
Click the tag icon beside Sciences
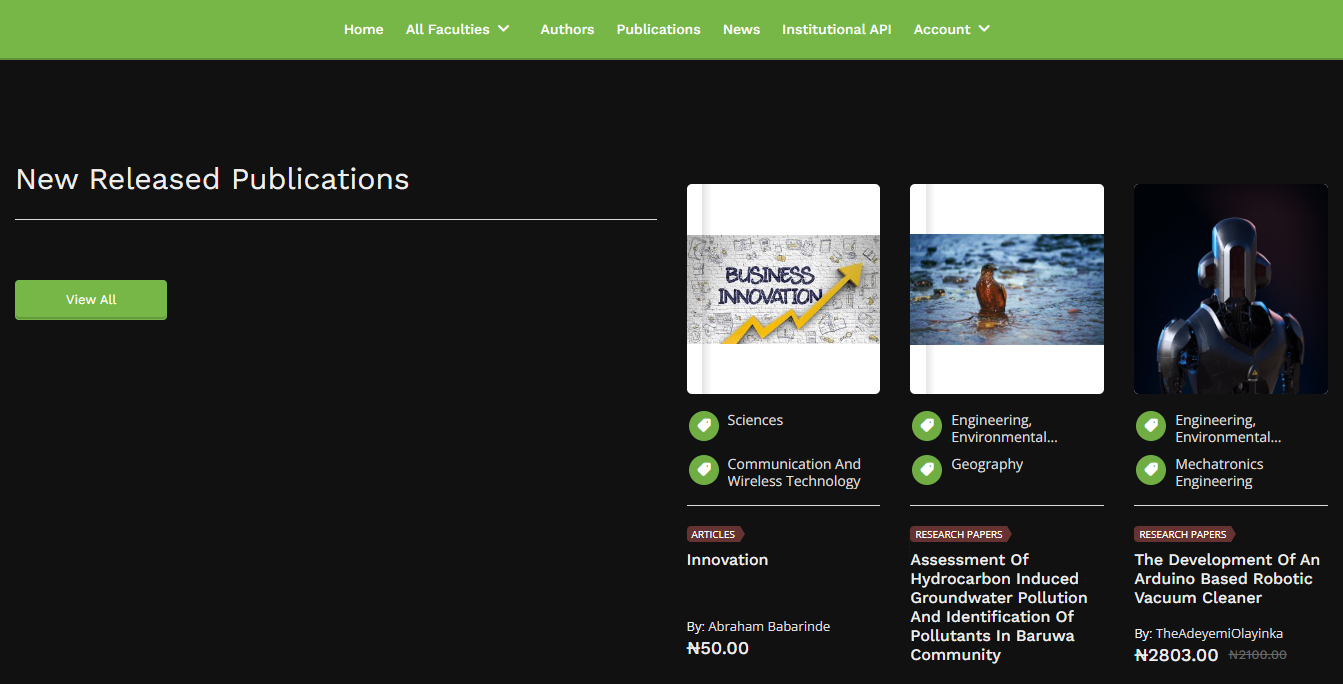(704, 426)
